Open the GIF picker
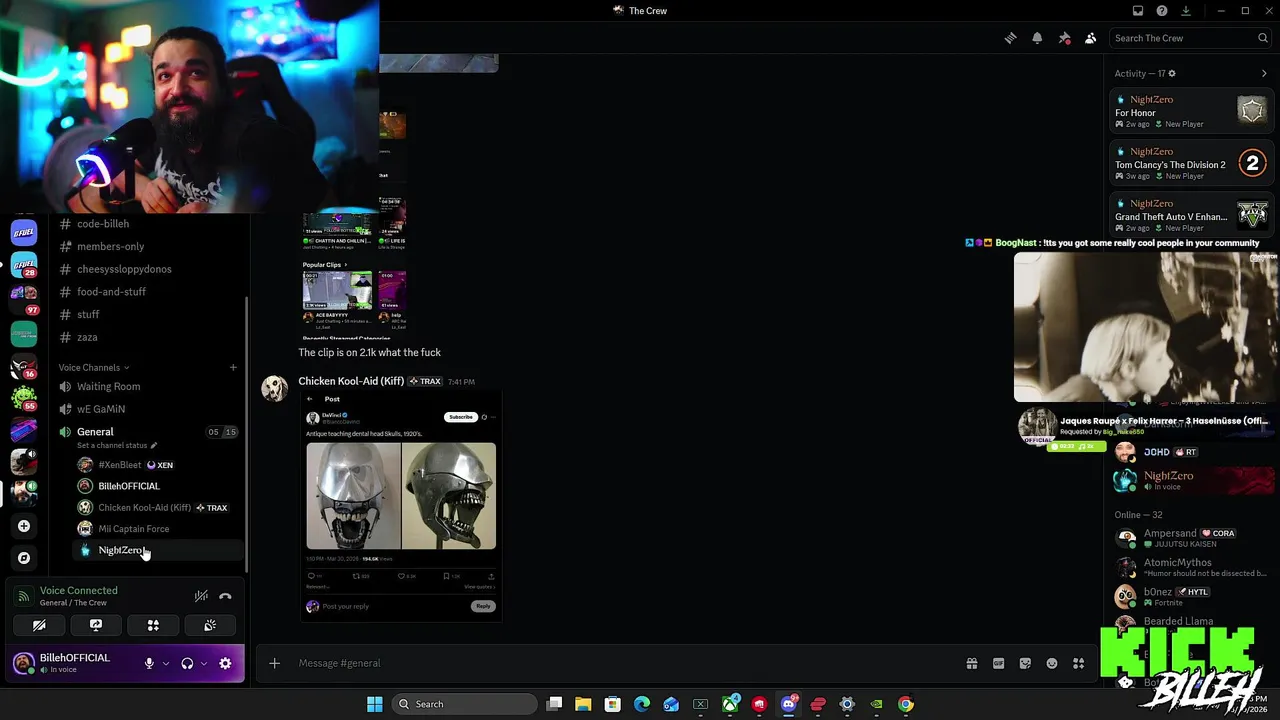 pyautogui.click(x=998, y=663)
